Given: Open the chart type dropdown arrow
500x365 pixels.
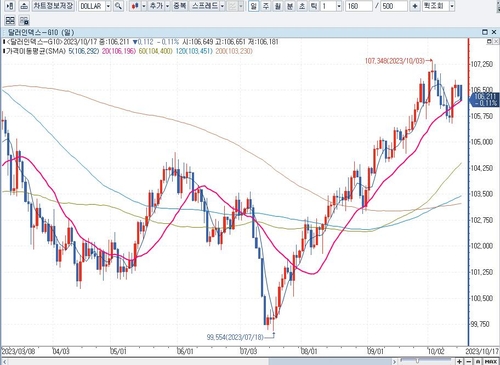Looking at the screenshot, I should (144, 6).
